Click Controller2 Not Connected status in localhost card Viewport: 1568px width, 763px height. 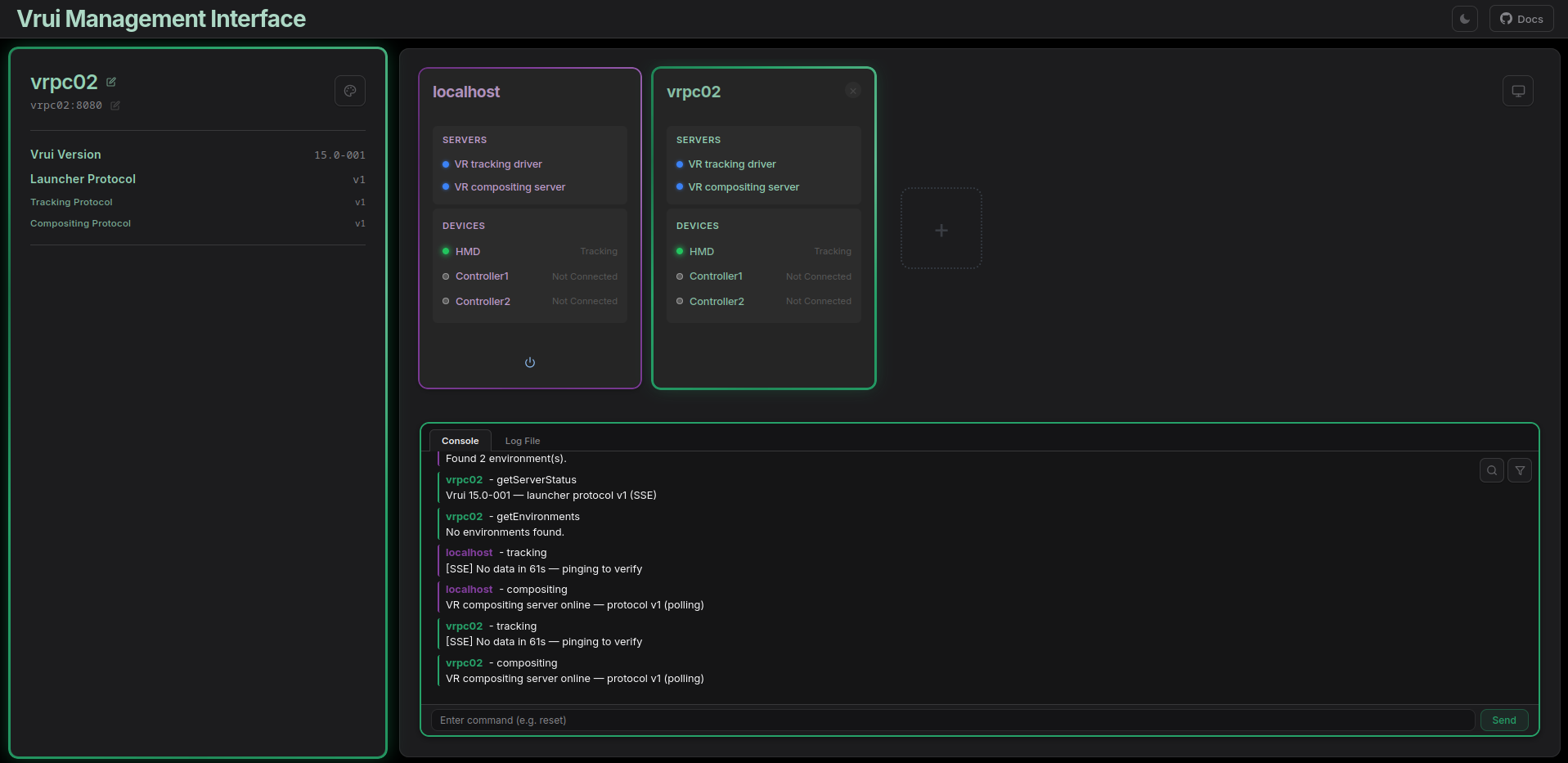coord(585,302)
